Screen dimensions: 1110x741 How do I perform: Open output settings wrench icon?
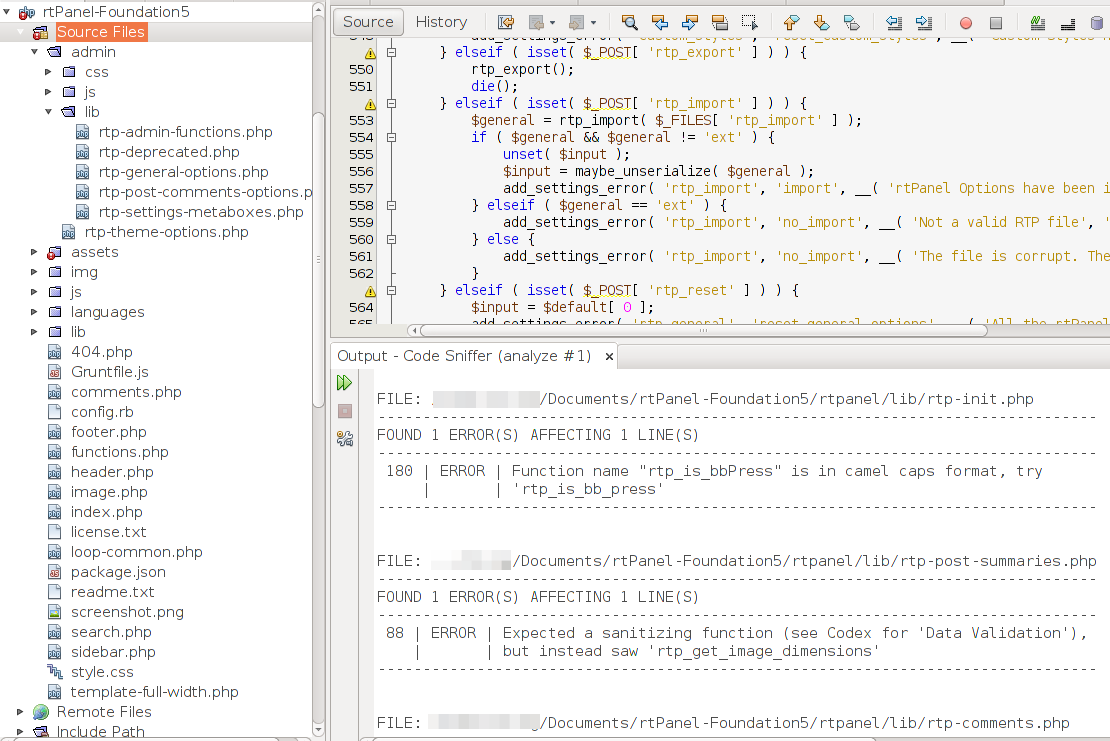[x=345, y=439]
